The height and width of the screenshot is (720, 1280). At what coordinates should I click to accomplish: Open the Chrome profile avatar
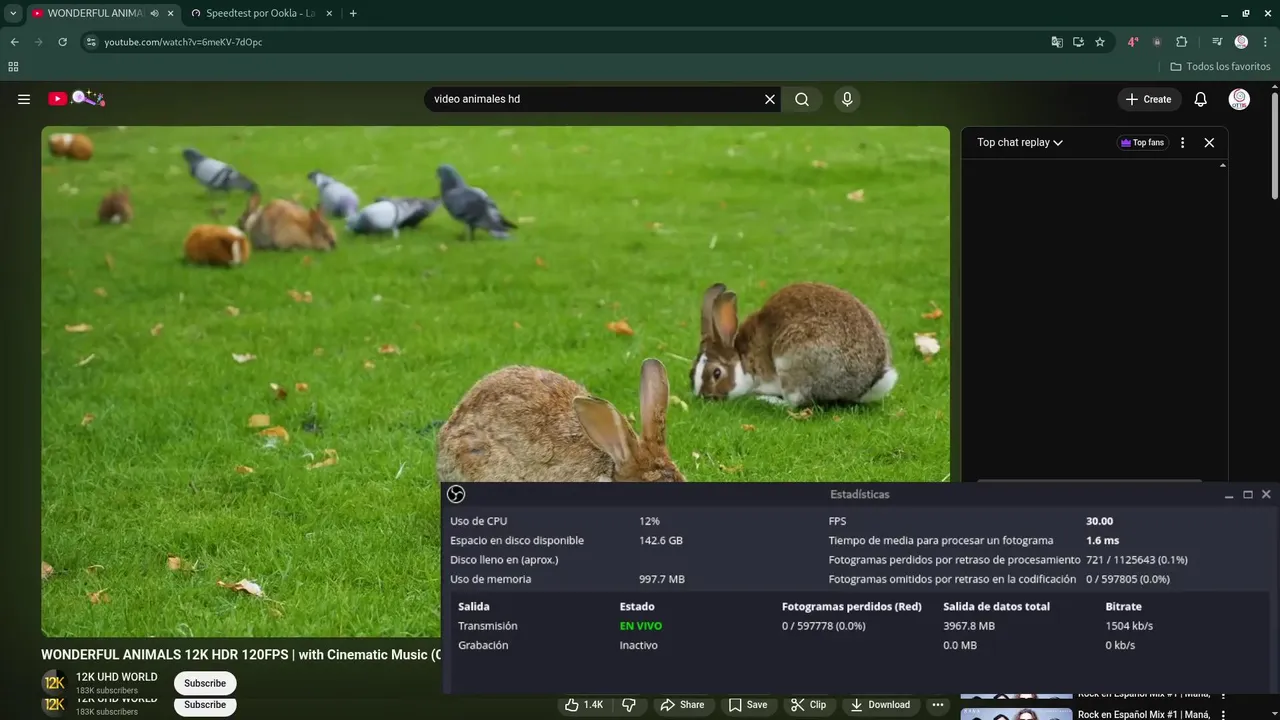coord(1241,42)
